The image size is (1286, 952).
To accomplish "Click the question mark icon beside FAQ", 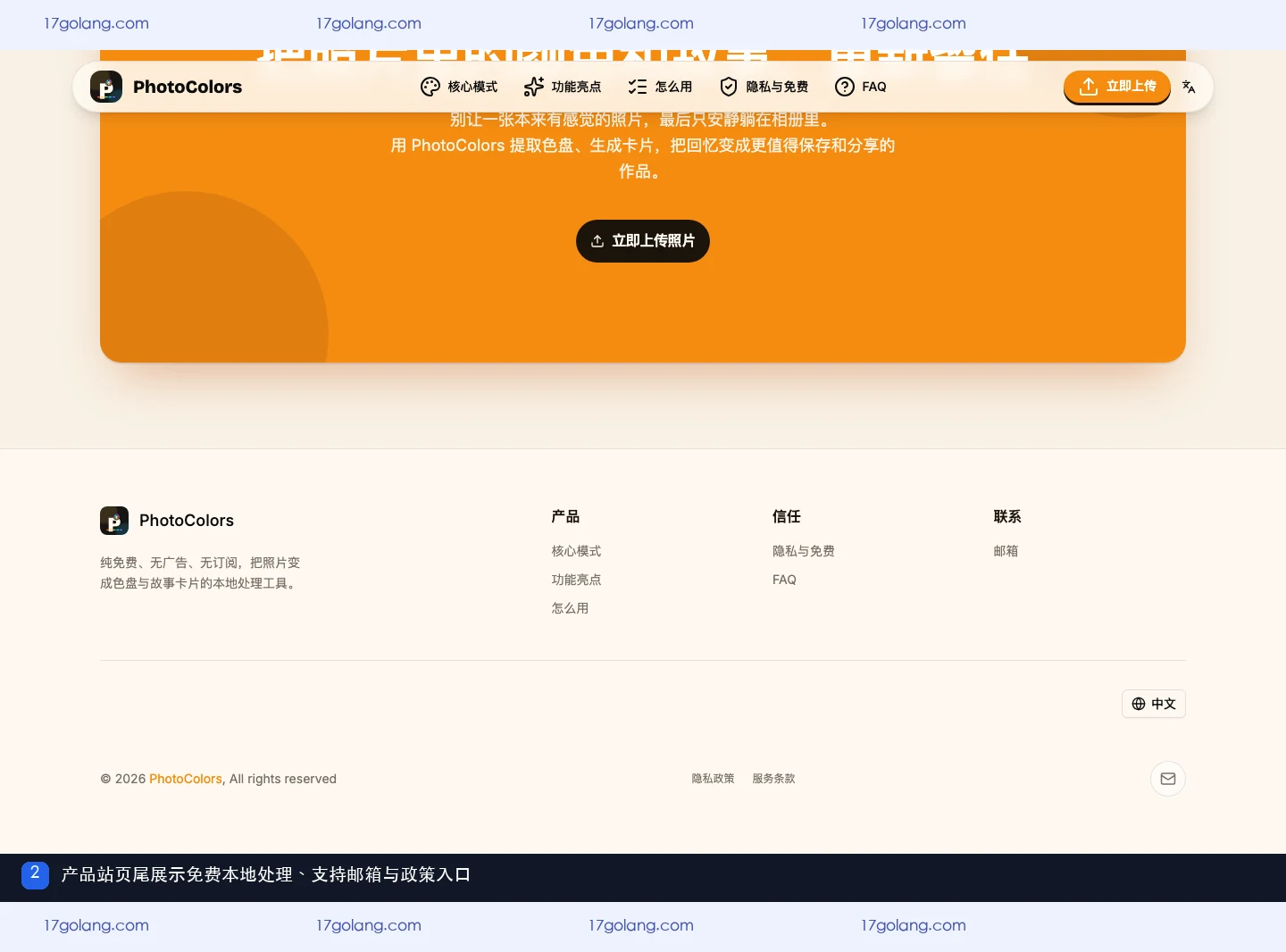I will (845, 87).
